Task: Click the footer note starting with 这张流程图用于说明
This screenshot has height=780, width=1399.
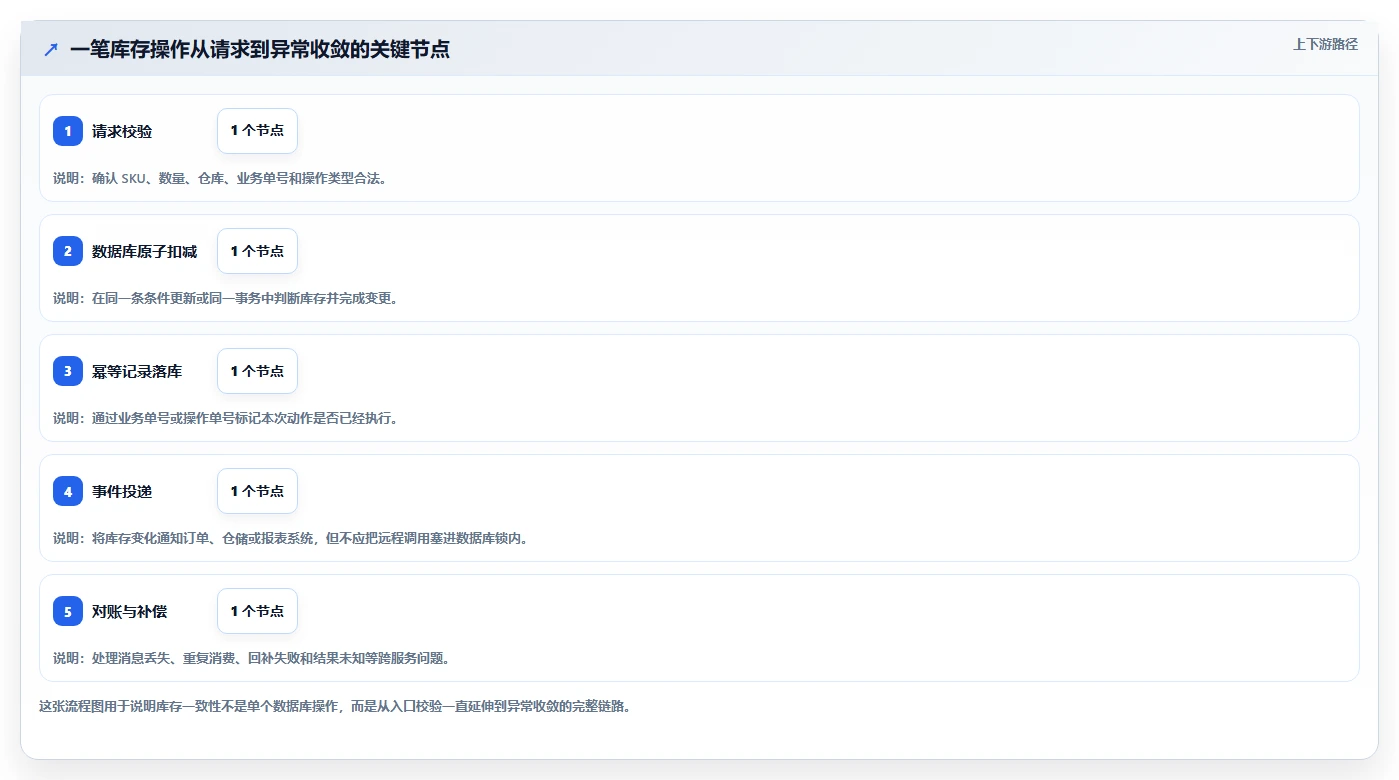Action: pos(335,706)
